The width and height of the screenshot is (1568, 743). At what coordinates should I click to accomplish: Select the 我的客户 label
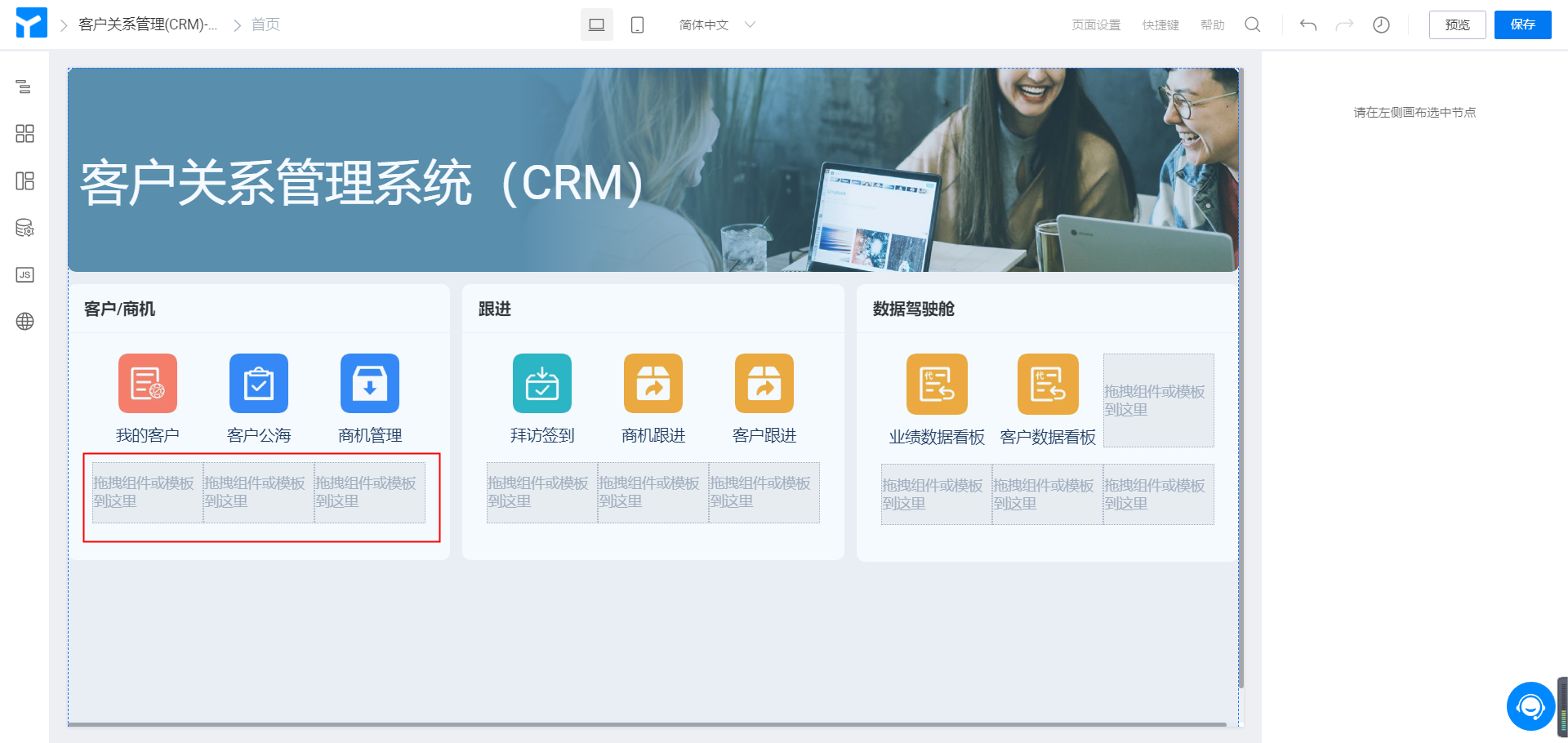148,435
